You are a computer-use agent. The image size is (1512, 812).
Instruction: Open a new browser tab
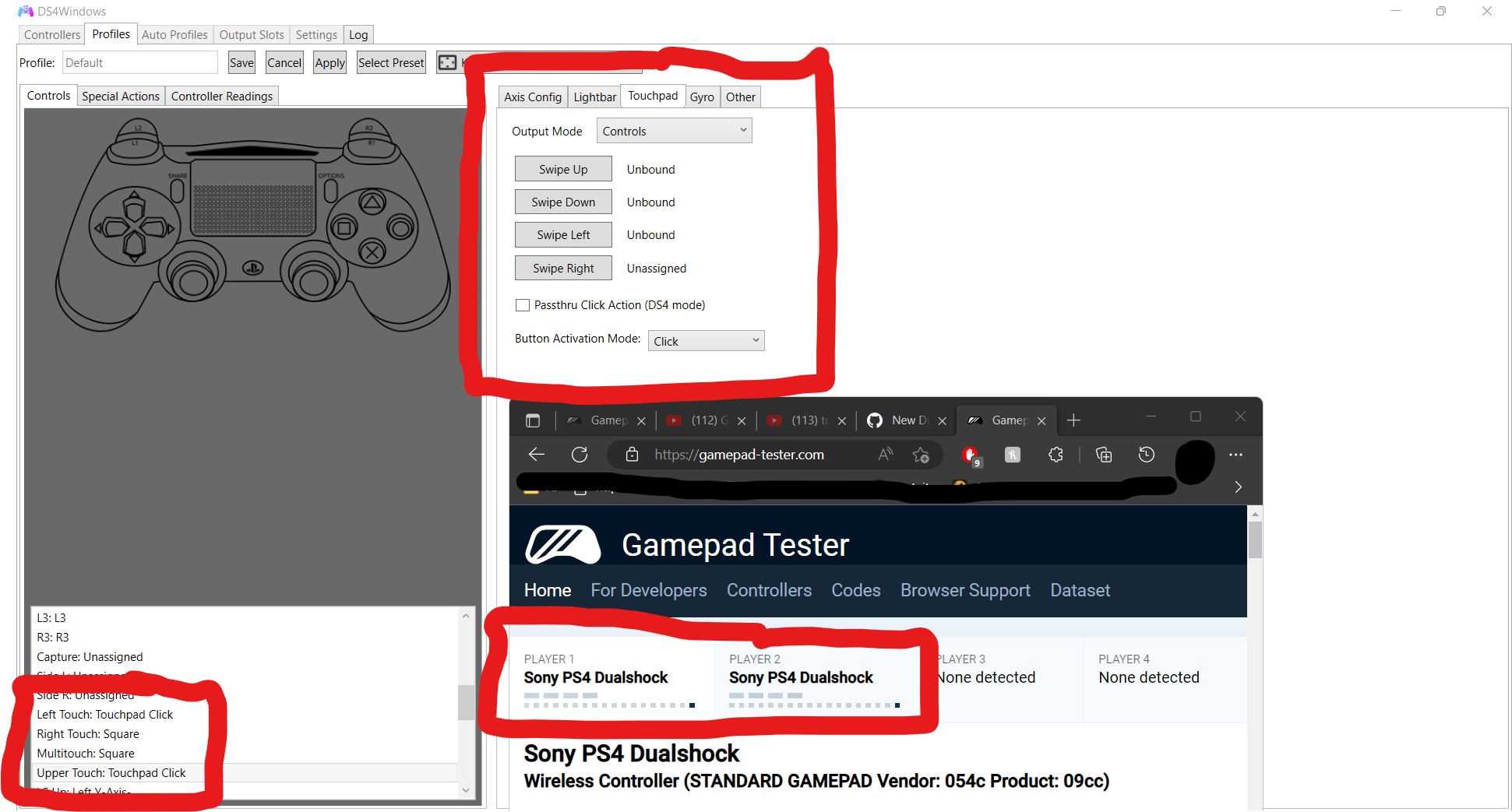1073,420
